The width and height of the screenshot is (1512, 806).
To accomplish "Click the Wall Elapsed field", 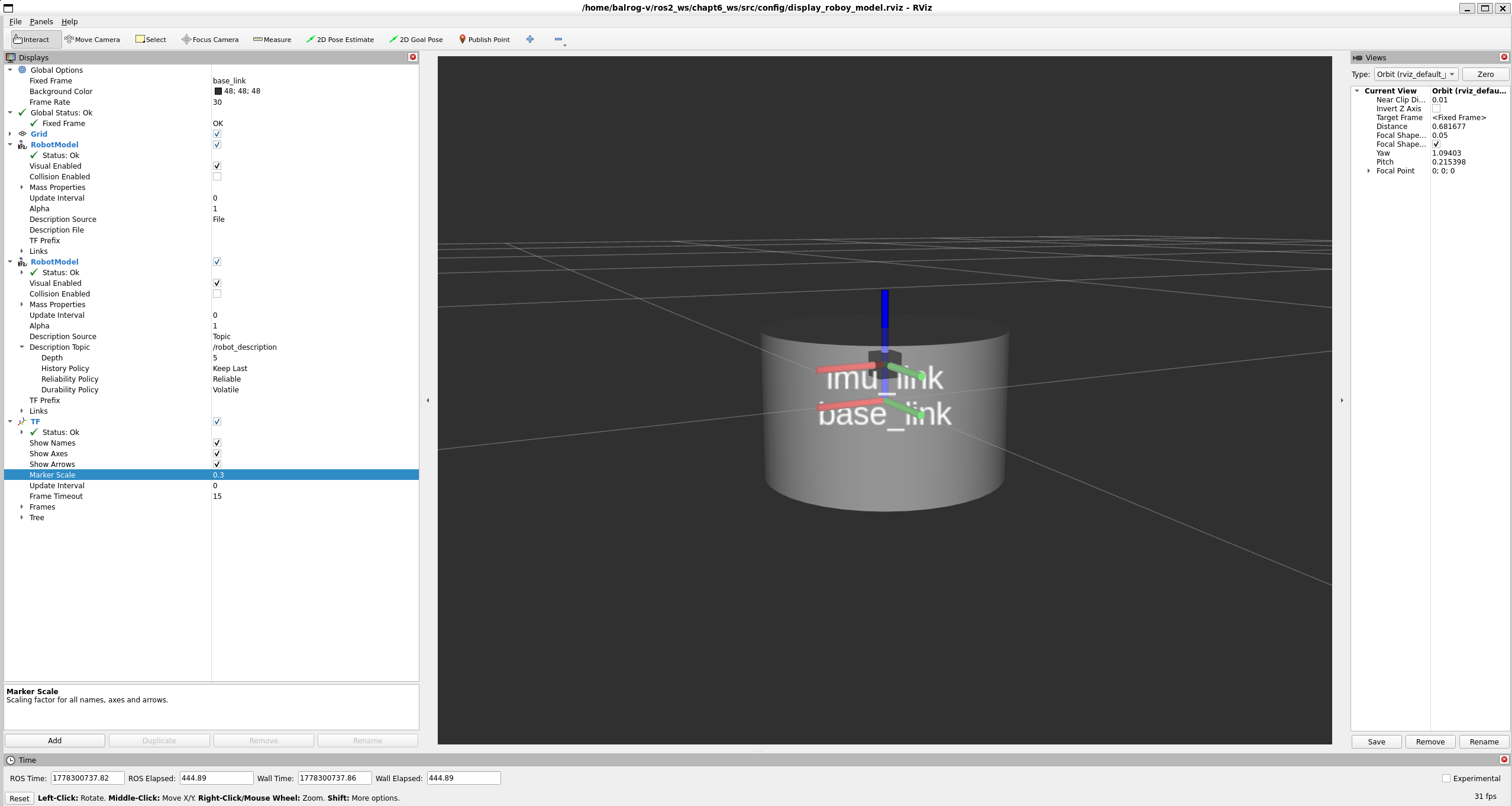I will coord(464,778).
